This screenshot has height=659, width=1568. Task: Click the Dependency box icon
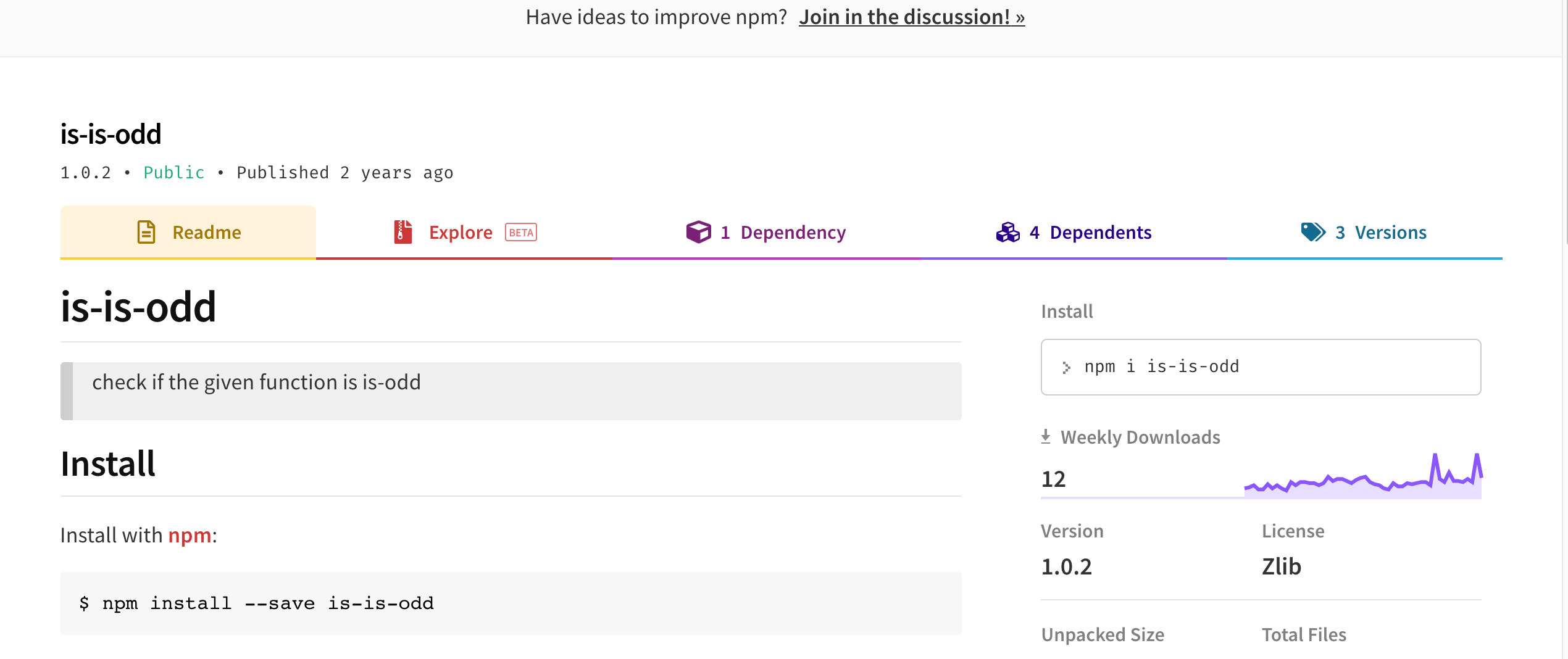pyautogui.click(x=698, y=232)
